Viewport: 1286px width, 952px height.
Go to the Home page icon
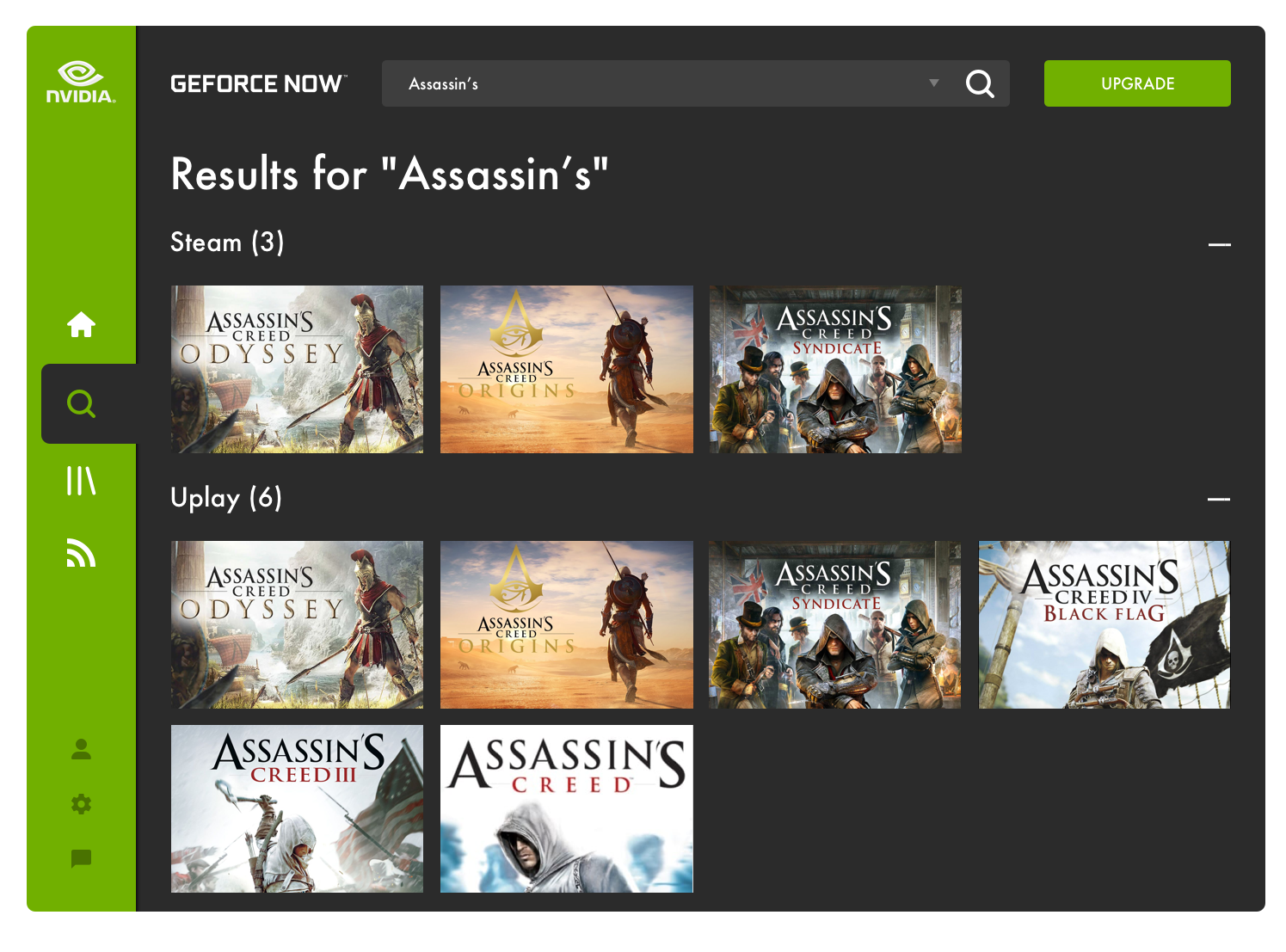point(81,325)
